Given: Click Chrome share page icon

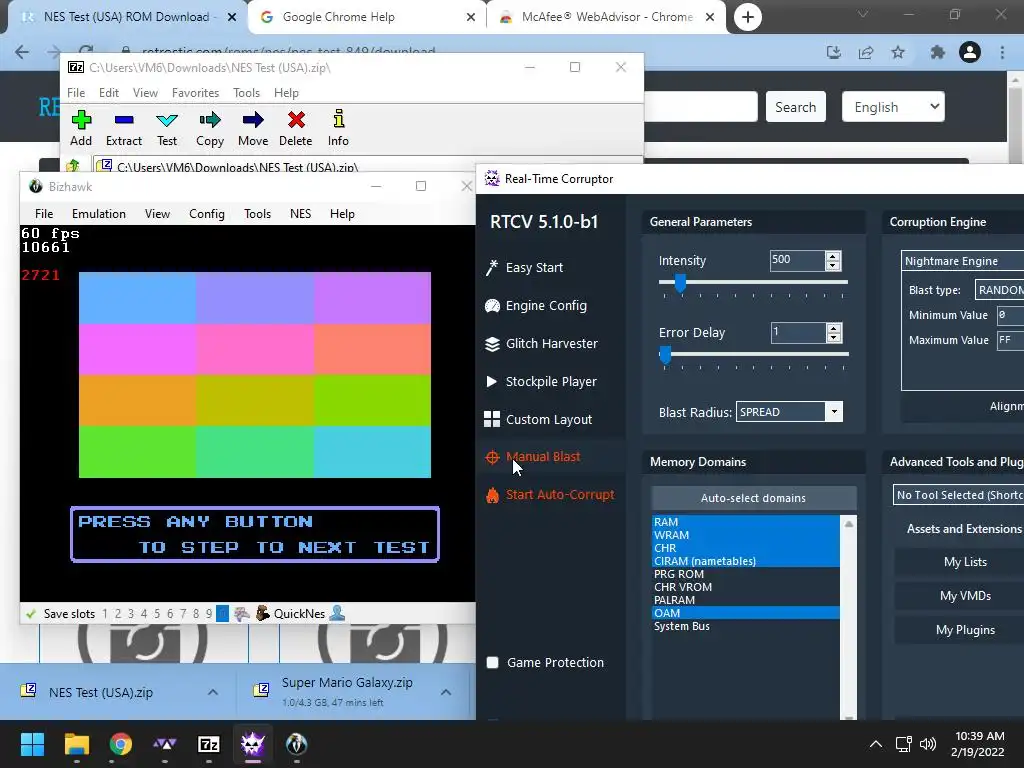Looking at the screenshot, I should [866, 52].
